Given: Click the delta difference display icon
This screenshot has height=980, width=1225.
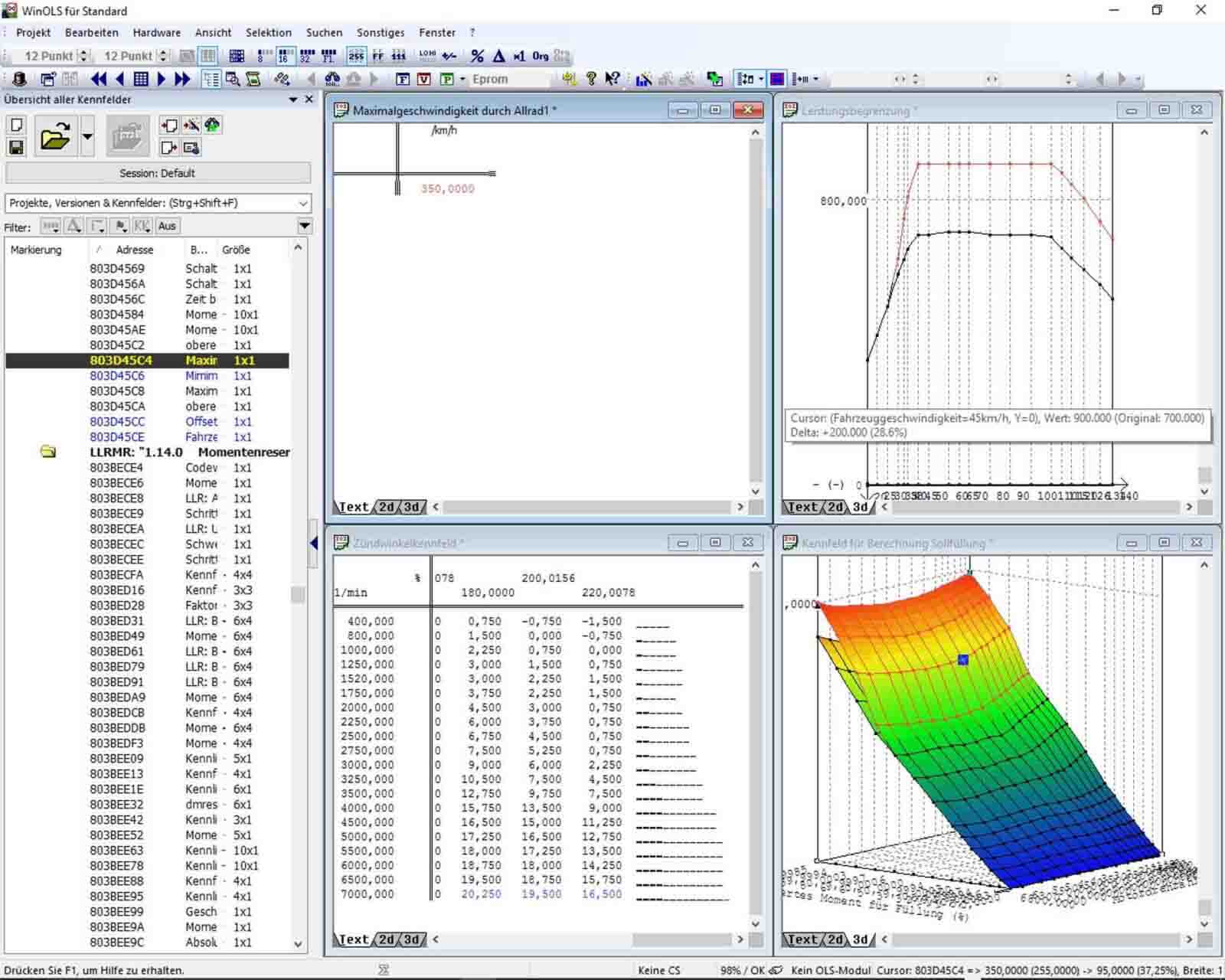Looking at the screenshot, I should click(x=499, y=56).
